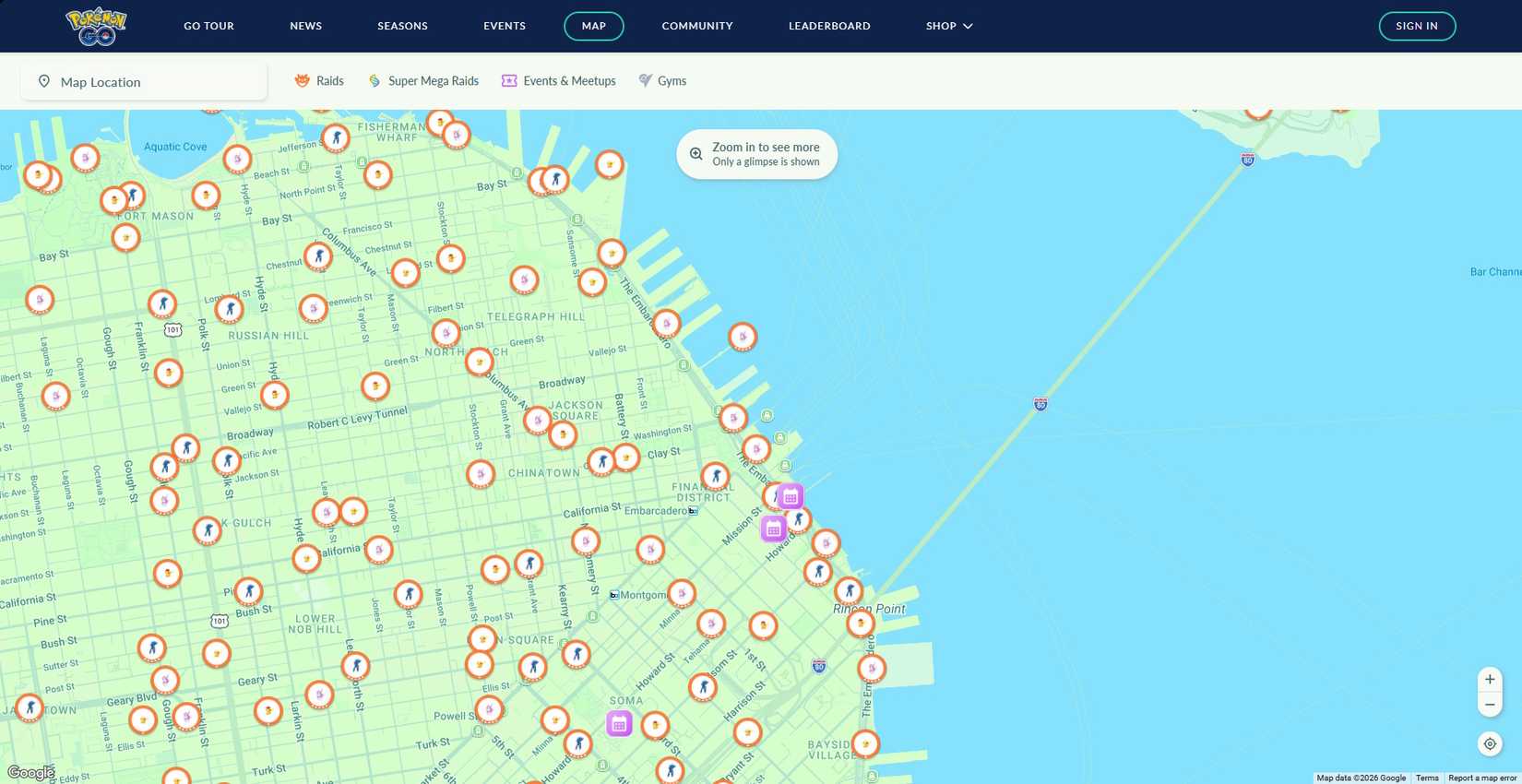Open the SEASONS page
This screenshot has width=1522, height=784.
click(x=402, y=26)
